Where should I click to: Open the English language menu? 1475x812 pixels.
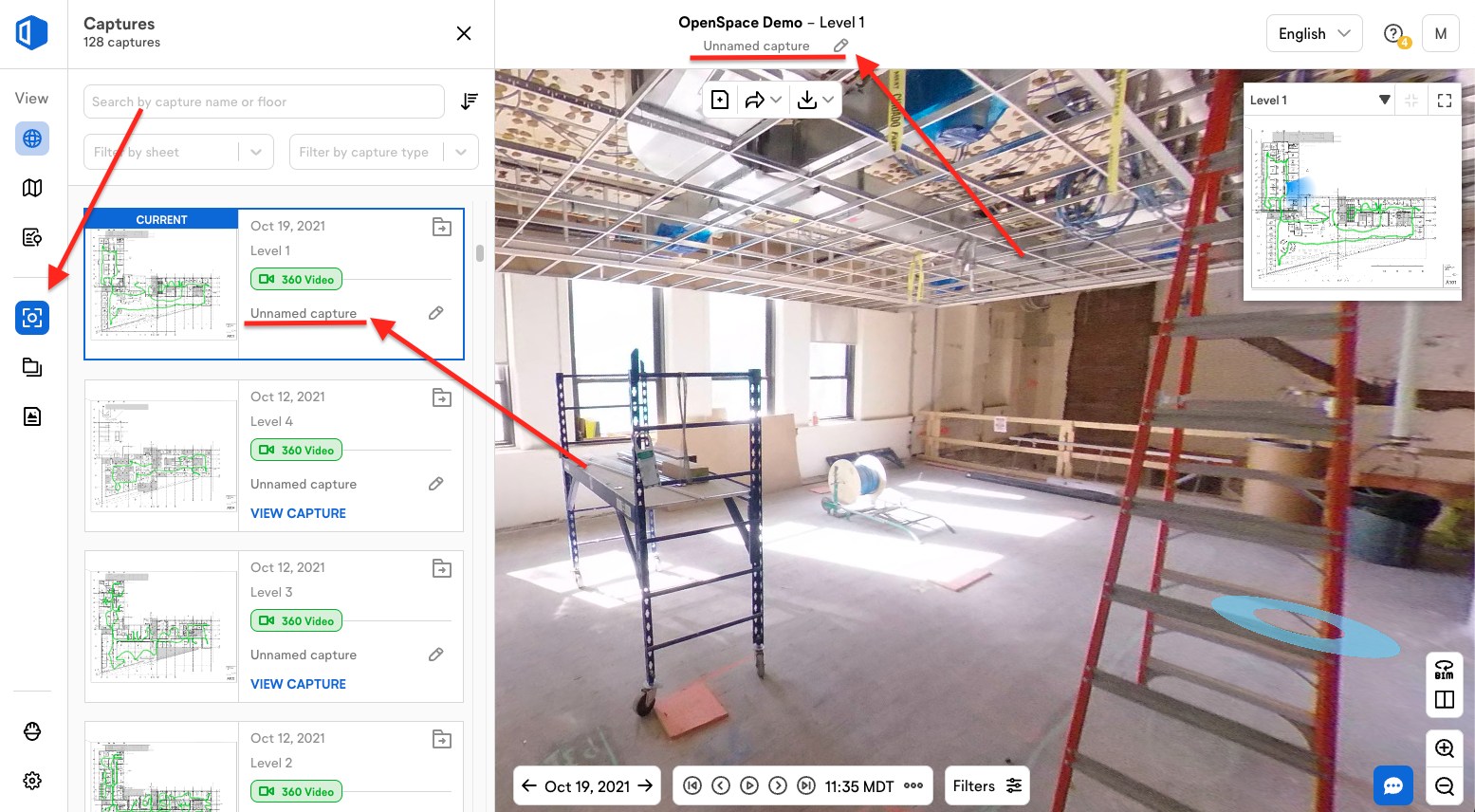click(1314, 33)
